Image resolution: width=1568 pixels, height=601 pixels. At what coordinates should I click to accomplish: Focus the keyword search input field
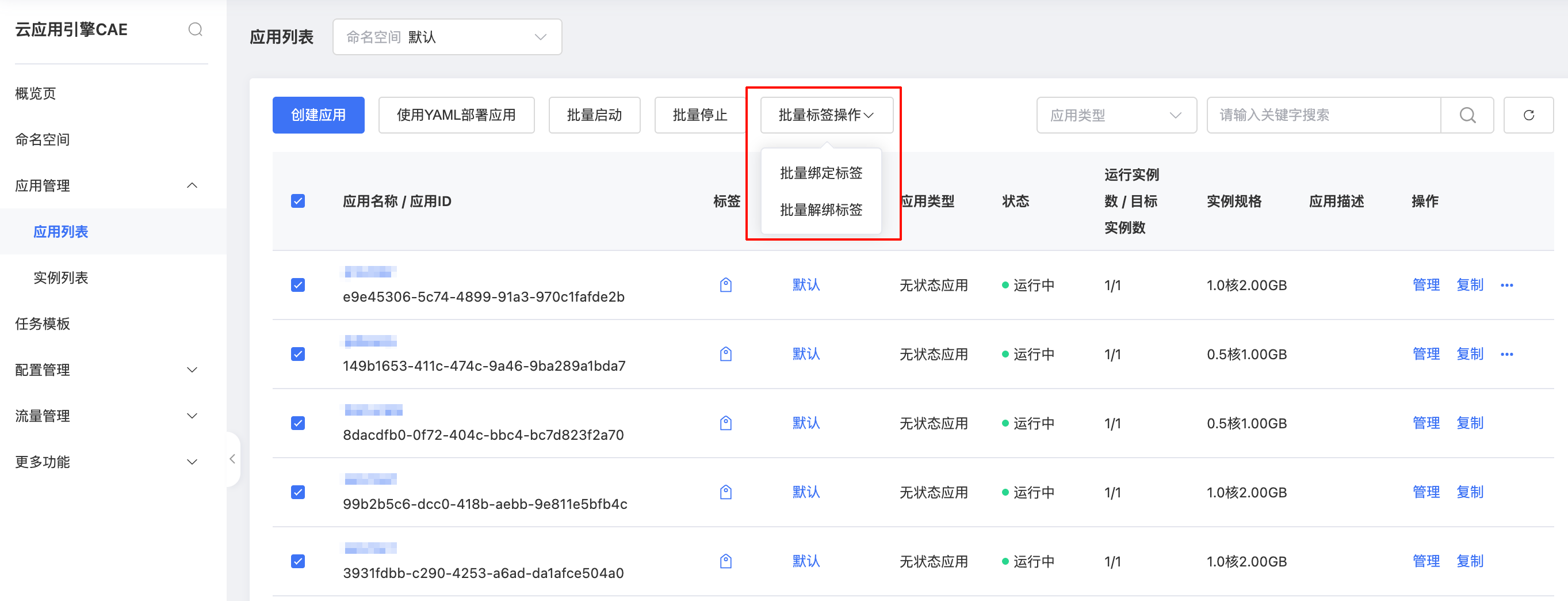pos(1323,115)
